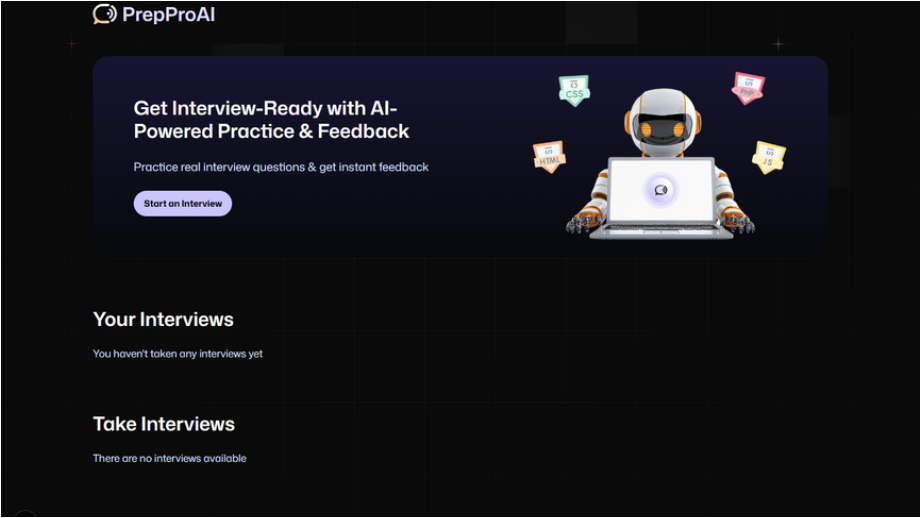921x518 pixels.
Task: Click the "Get Interview-Ready" hero headline
Action: click(271, 120)
